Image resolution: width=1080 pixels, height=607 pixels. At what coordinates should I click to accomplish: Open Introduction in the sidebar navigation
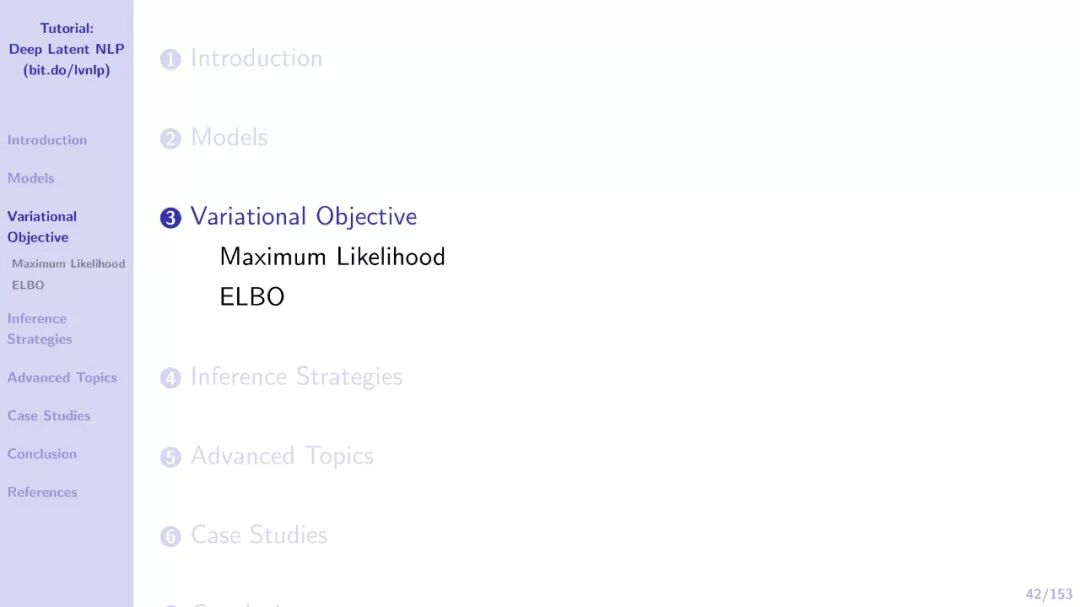[47, 140]
